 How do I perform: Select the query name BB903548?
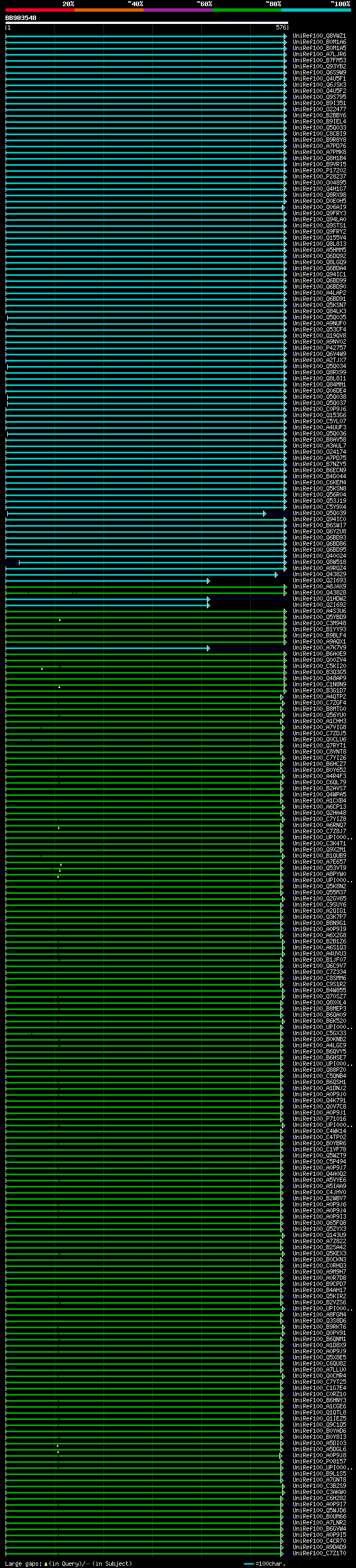21,18
